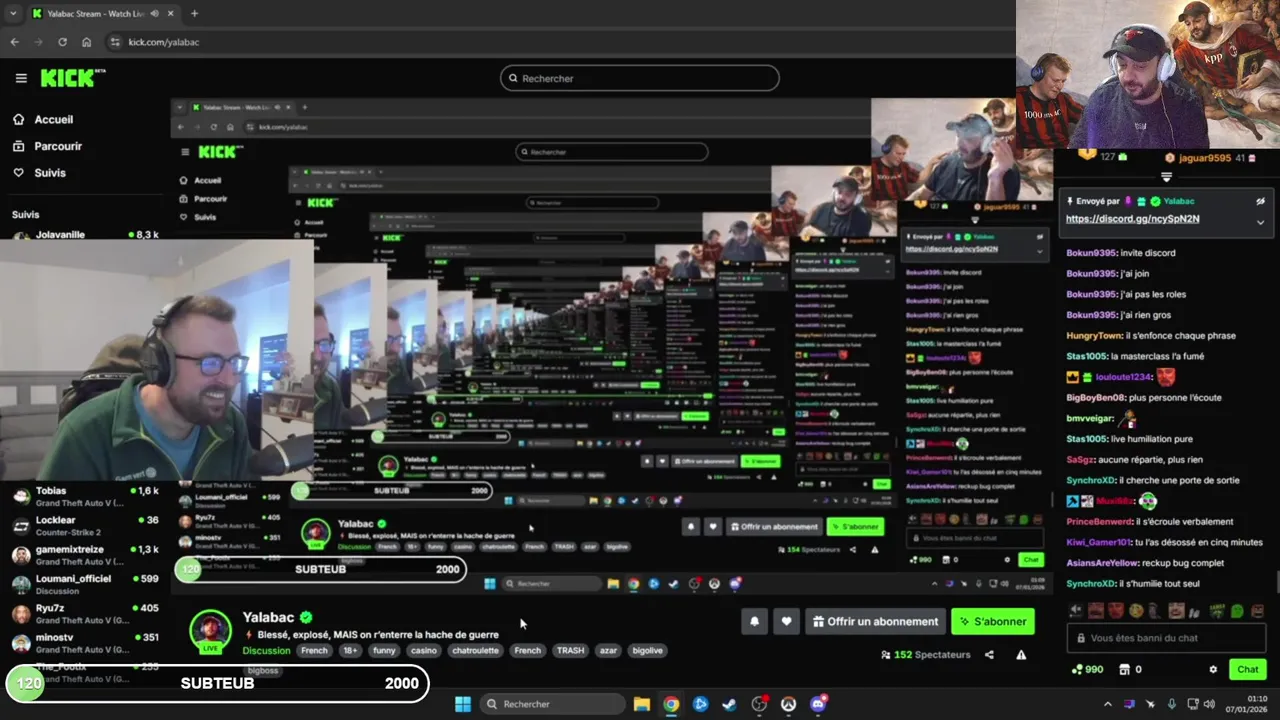Image resolution: width=1280 pixels, height=720 pixels.
Task: Click browser back arrow
Action: [14, 42]
